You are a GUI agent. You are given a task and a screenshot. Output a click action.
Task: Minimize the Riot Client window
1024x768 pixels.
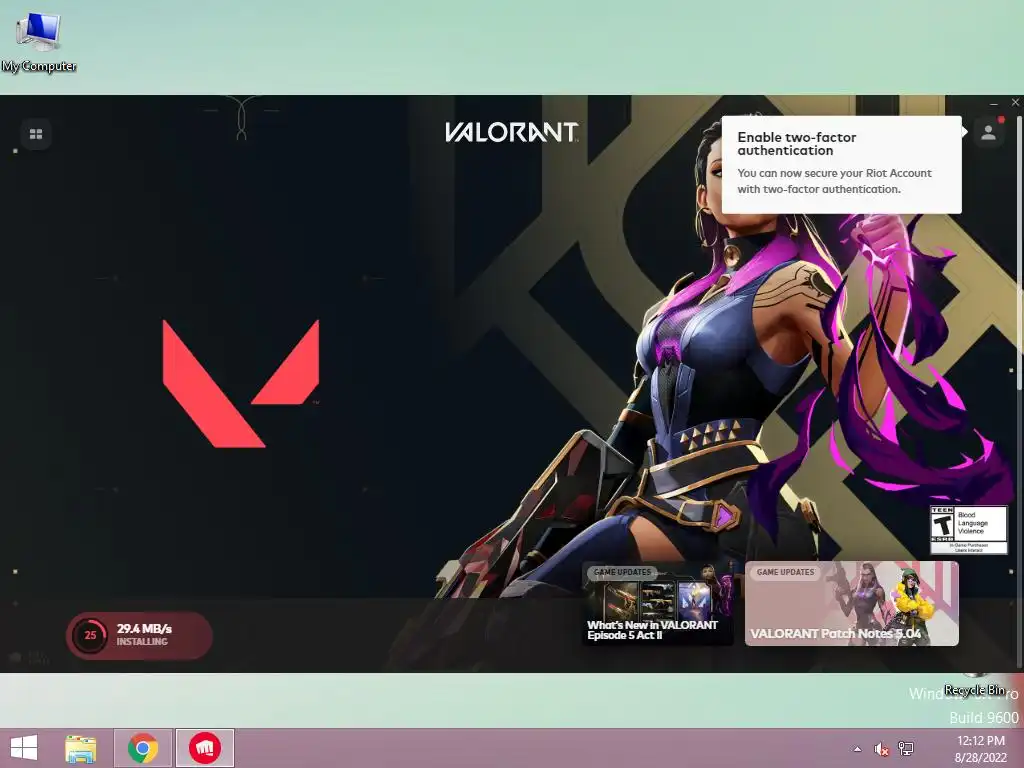click(993, 103)
